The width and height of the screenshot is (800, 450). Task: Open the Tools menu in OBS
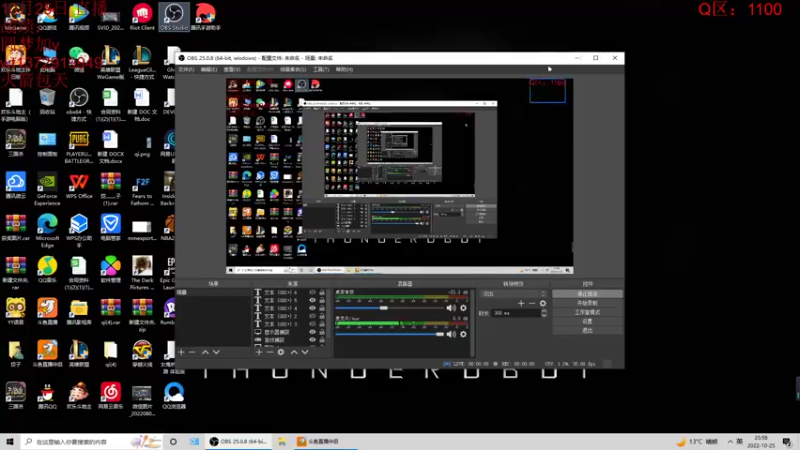320,70
